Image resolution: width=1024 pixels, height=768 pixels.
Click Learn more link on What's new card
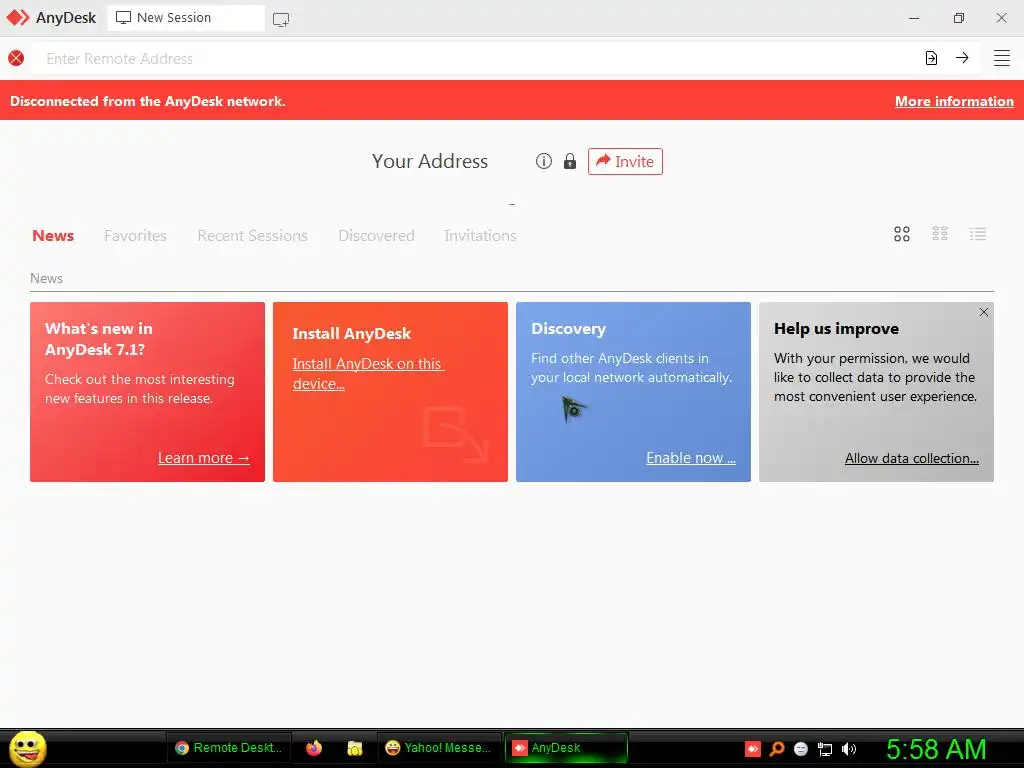click(204, 458)
